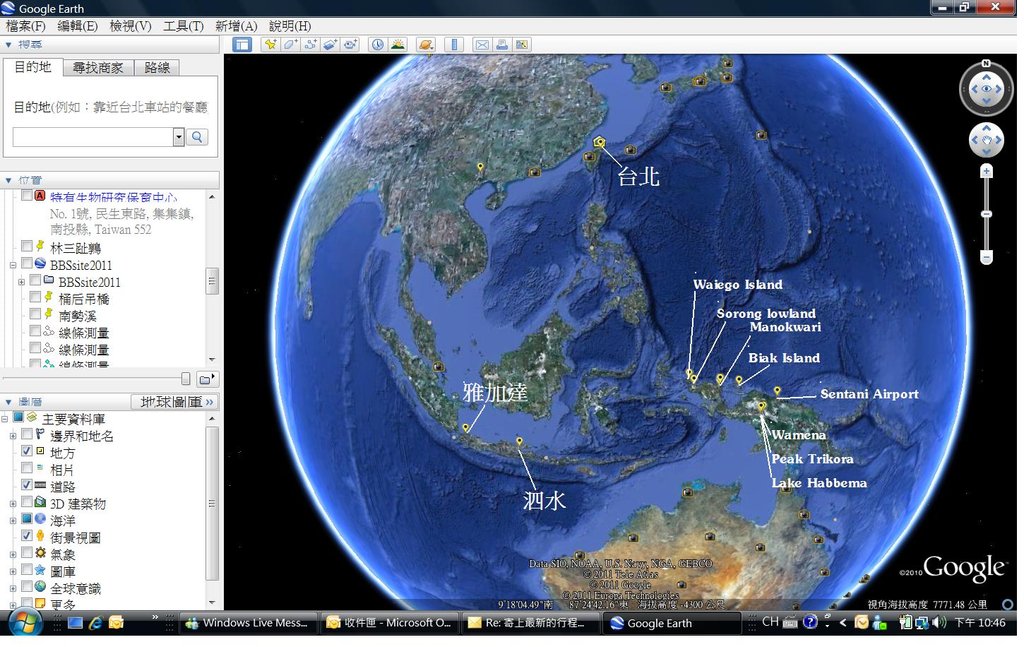Viewport: 1024px width, 647px height.
Task: Uncheck the 街景視圖 street view layer
Action: [x=27, y=536]
